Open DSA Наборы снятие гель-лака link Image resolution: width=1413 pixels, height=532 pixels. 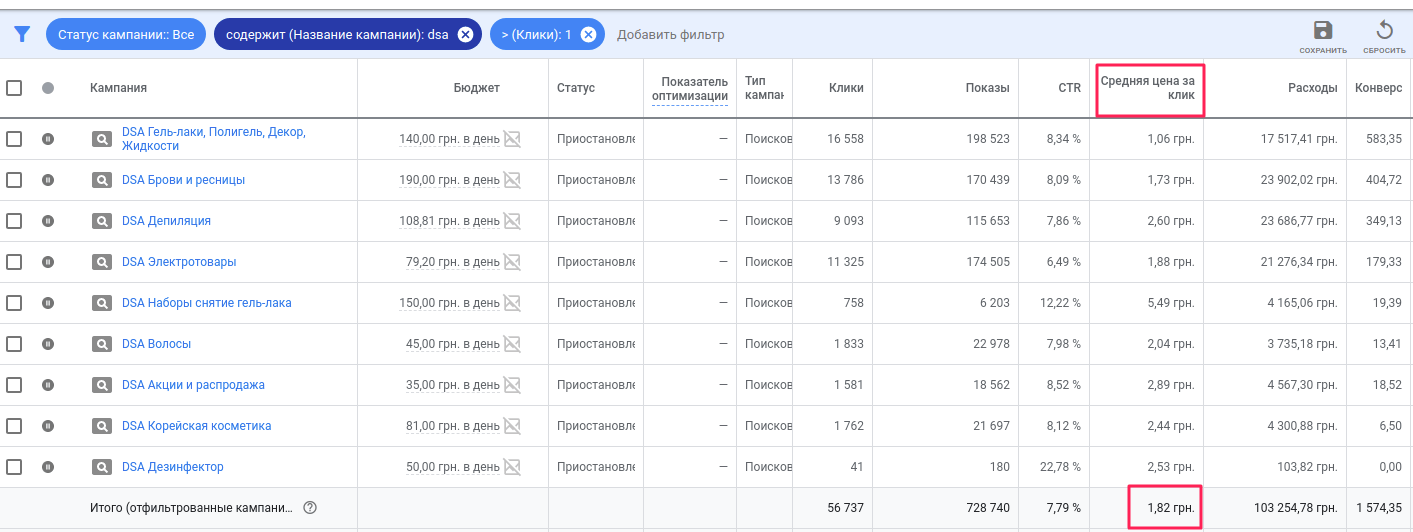click(207, 303)
